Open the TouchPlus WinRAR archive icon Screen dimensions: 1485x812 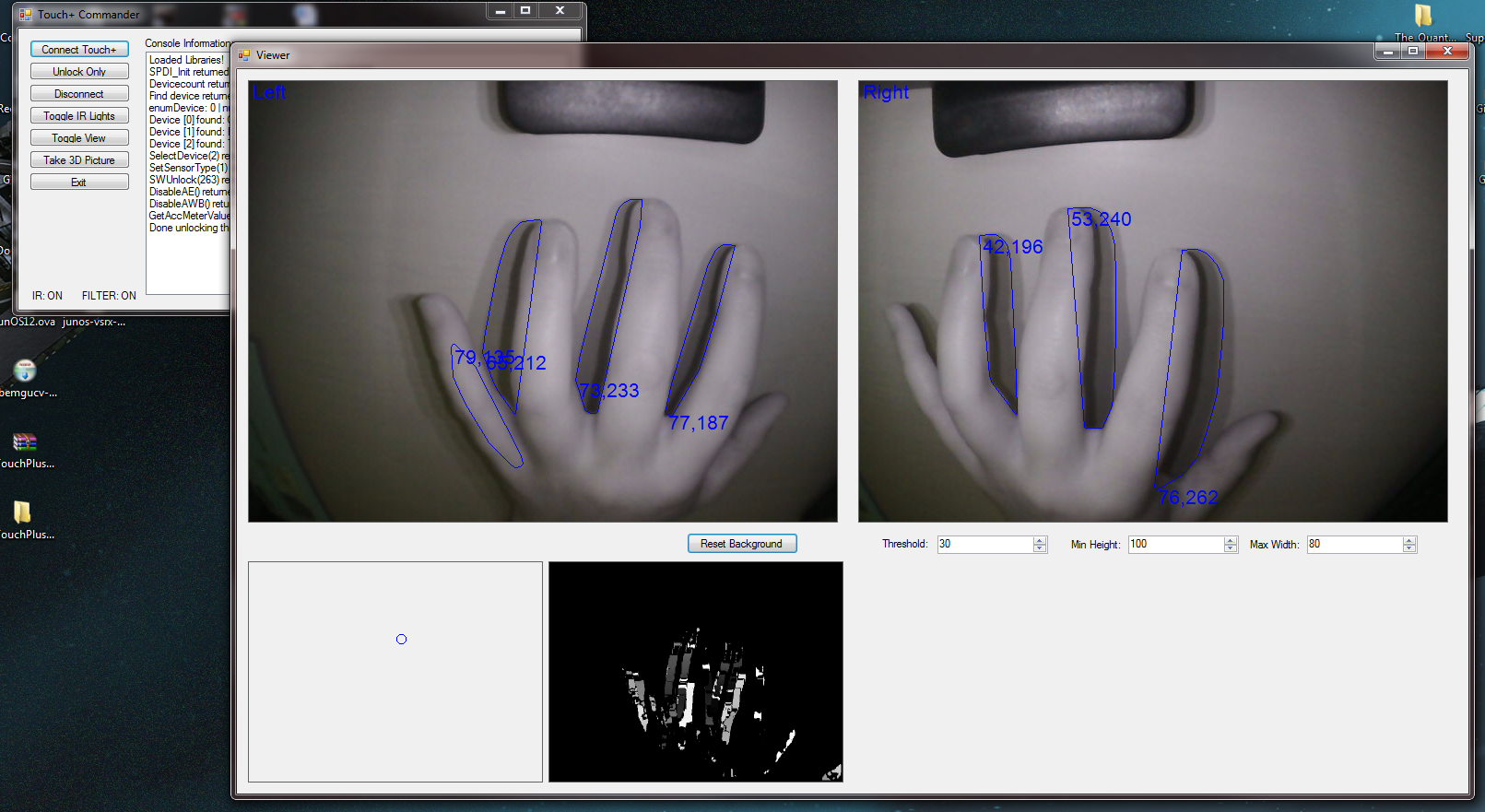(25, 442)
